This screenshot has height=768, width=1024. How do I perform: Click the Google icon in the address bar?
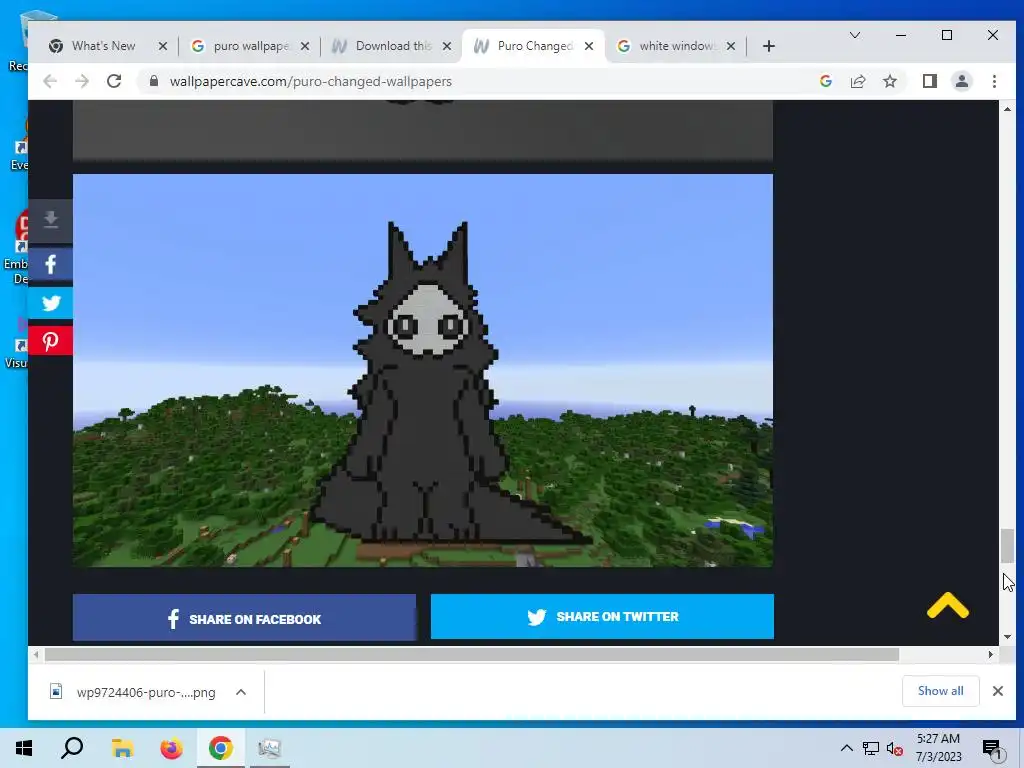point(825,81)
